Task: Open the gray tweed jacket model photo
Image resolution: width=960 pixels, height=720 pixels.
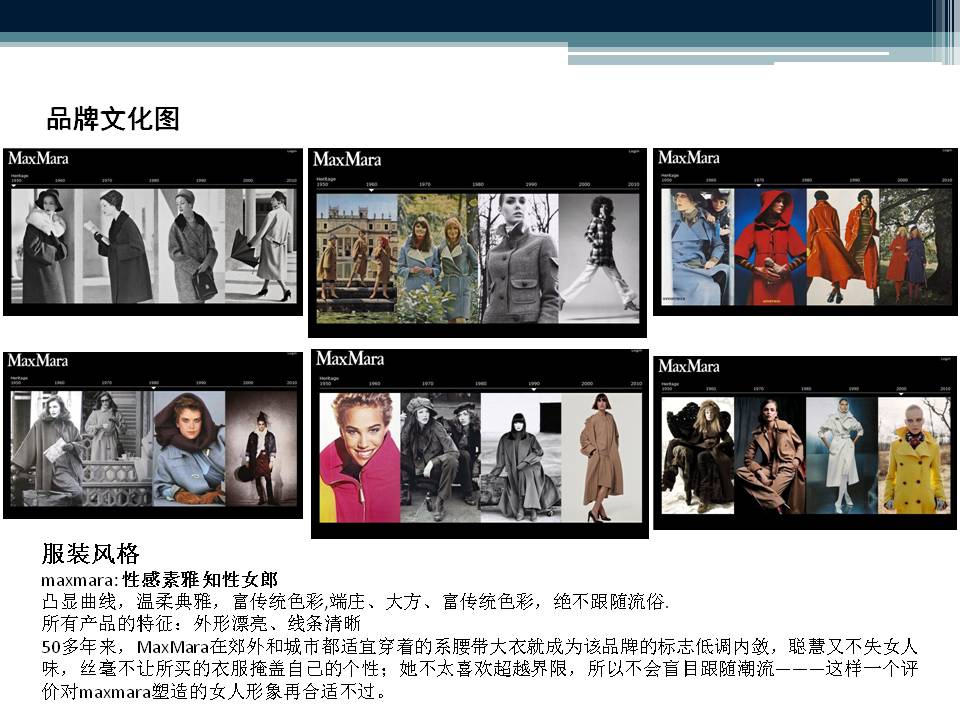Action: pos(519,259)
